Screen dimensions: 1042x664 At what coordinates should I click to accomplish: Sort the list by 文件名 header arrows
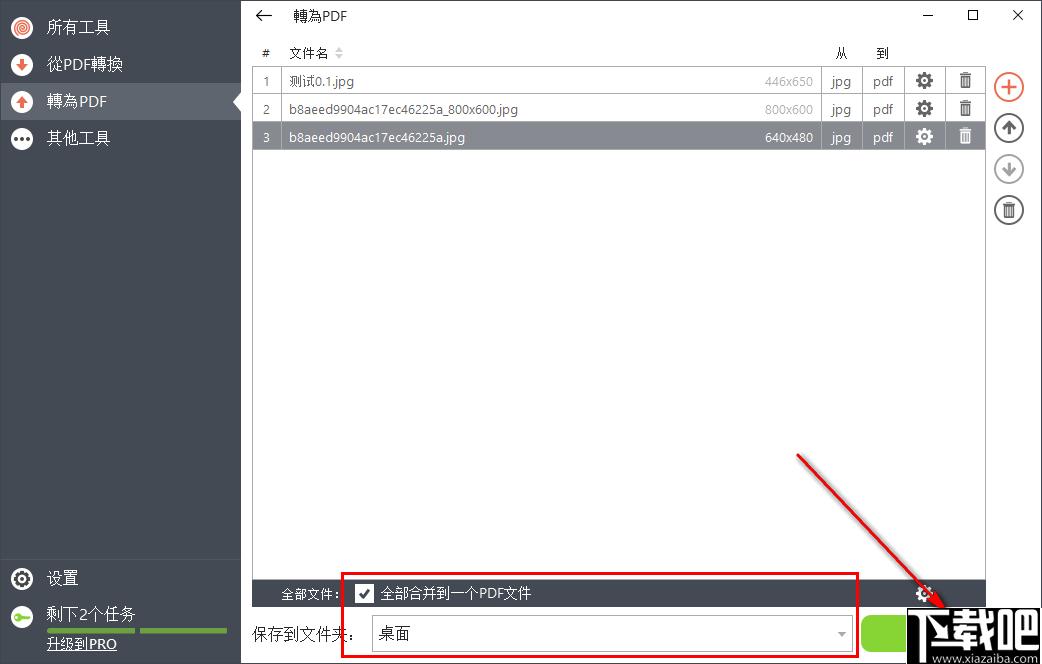339,53
